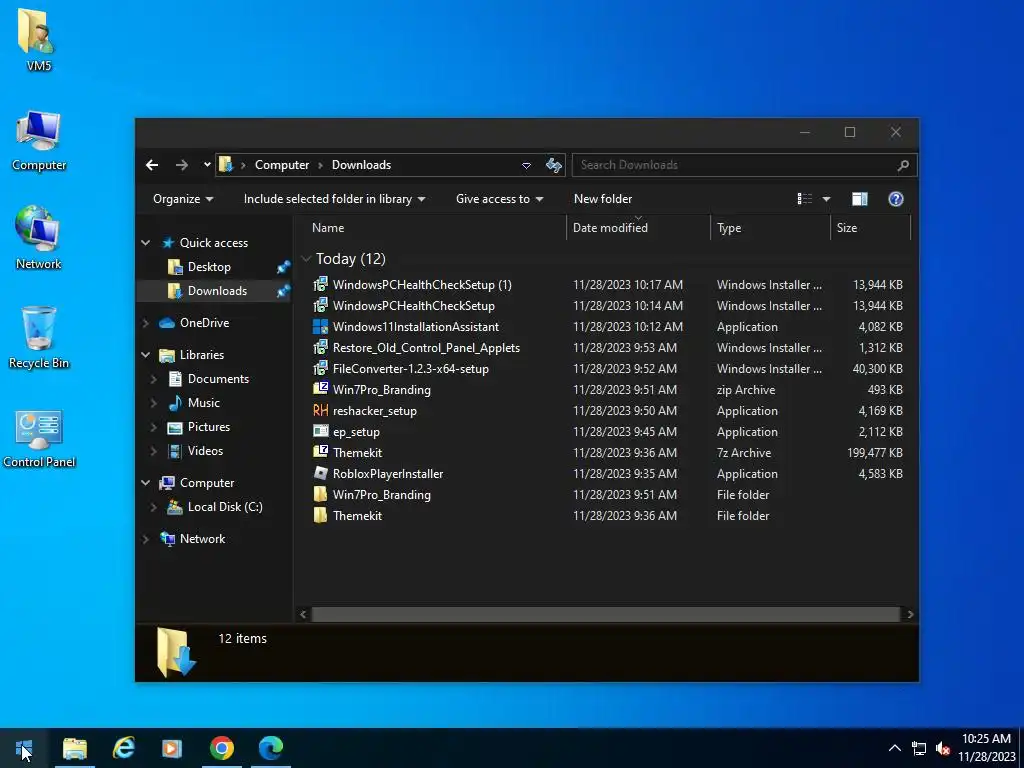
Task: Select Downloads in the navigation pane
Action: click(217, 291)
